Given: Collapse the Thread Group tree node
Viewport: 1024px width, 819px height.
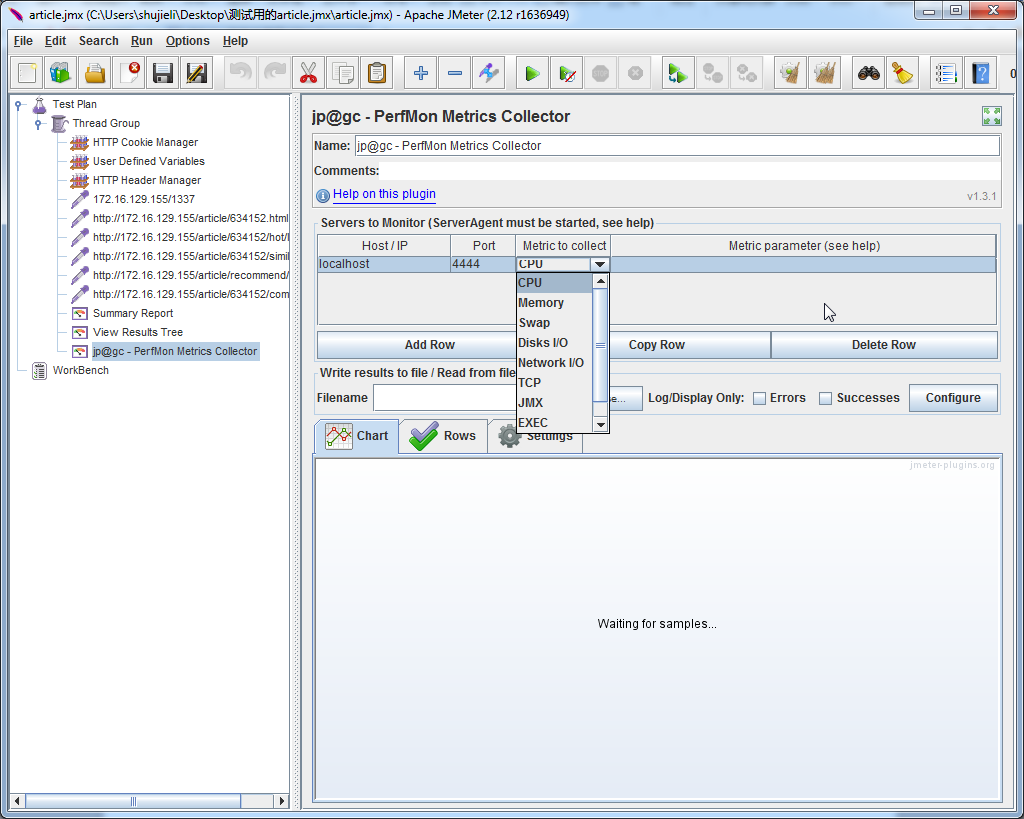Looking at the screenshot, I should pos(38,123).
